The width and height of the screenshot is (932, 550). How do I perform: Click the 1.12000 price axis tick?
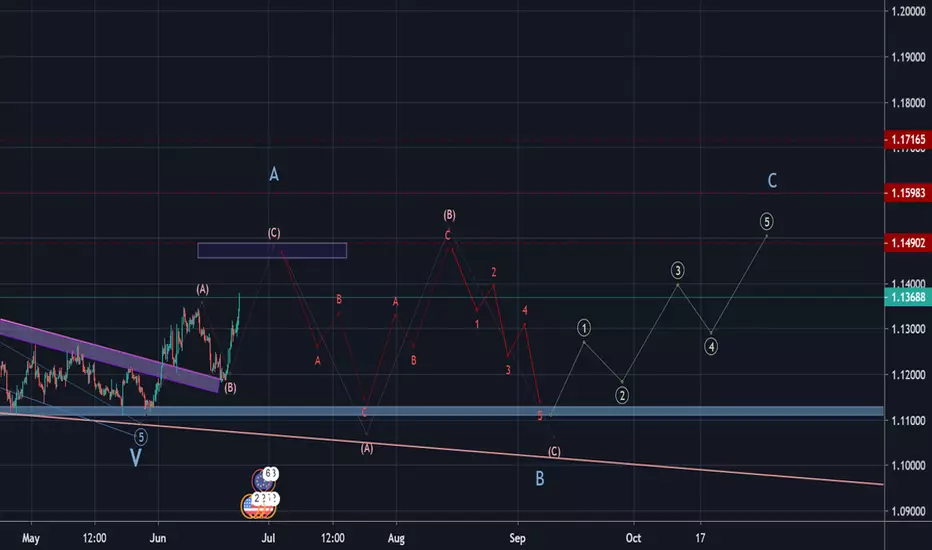pyautogui.click(x=908, y=375)
